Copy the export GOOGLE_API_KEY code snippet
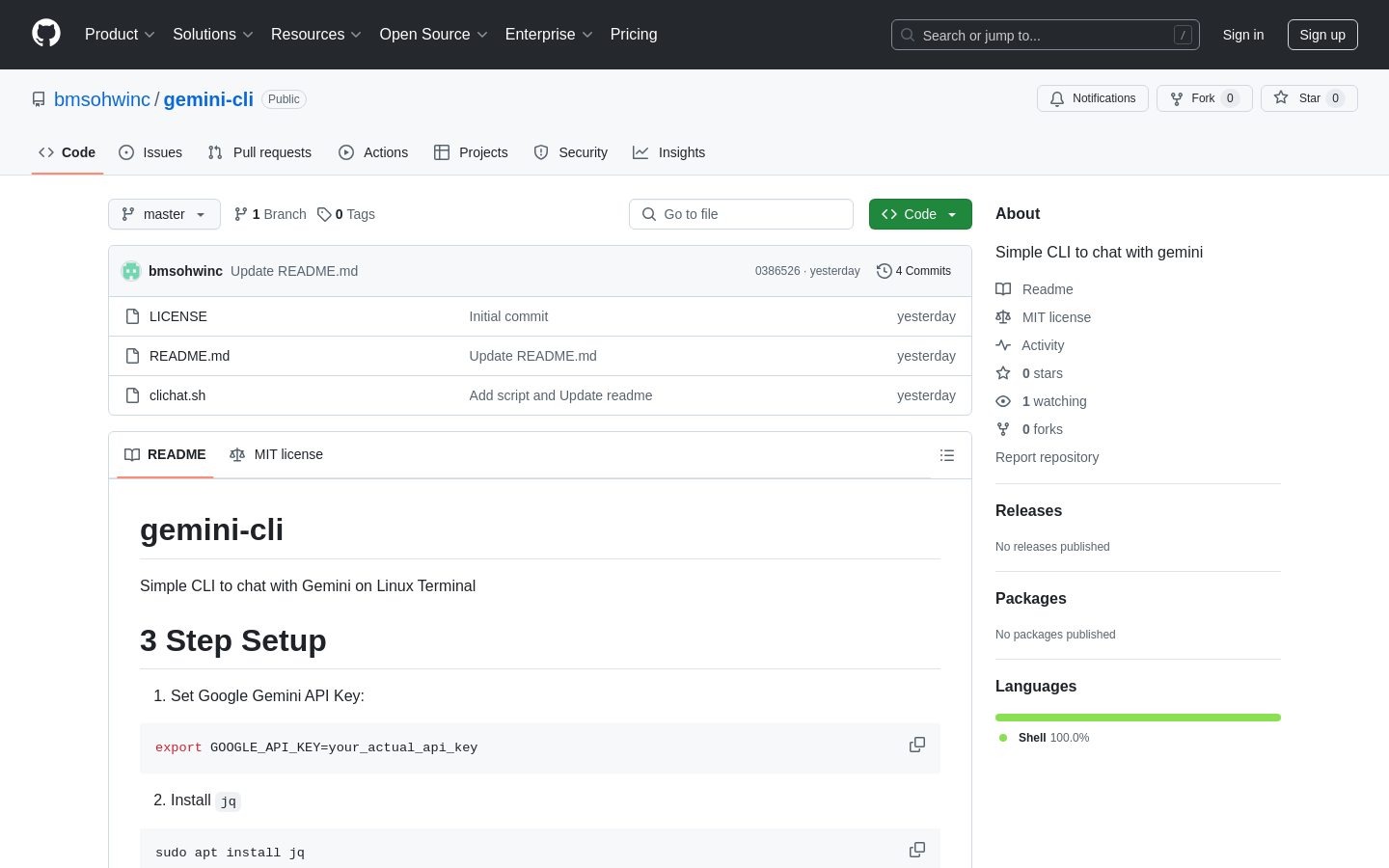 pos(917,745)
